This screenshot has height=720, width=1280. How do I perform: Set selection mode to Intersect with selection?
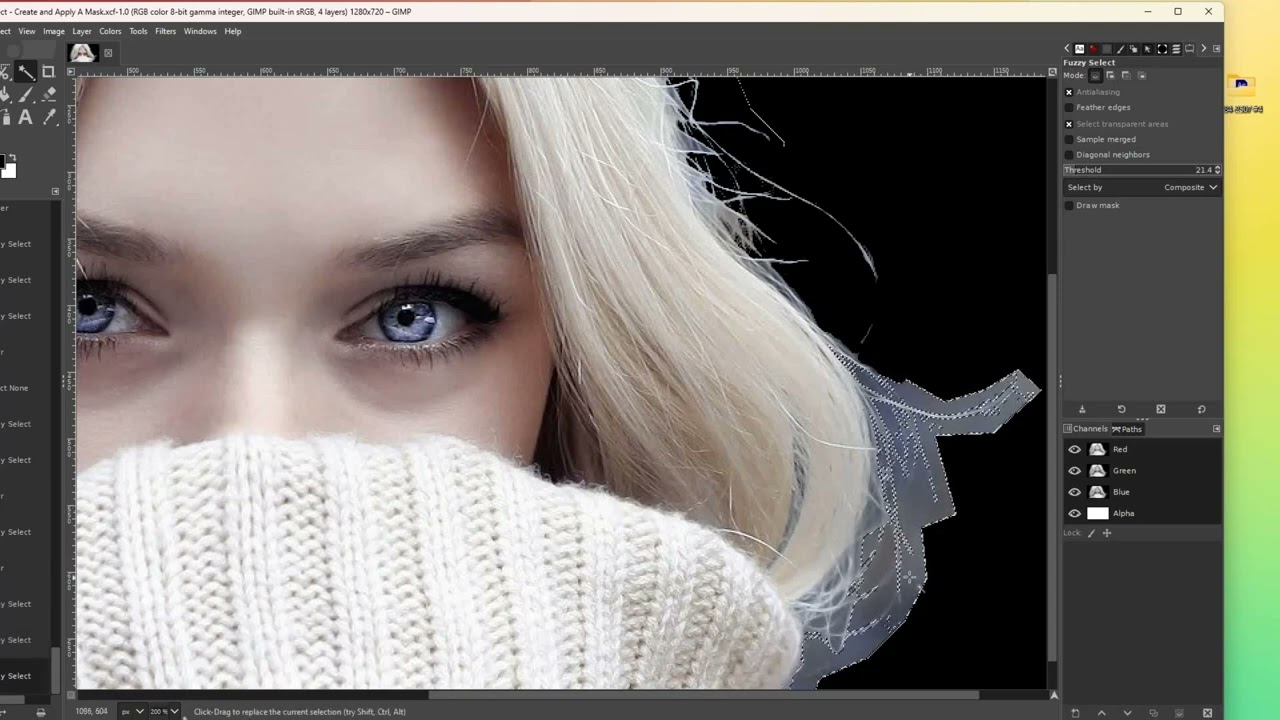(x=1142, y=76)
